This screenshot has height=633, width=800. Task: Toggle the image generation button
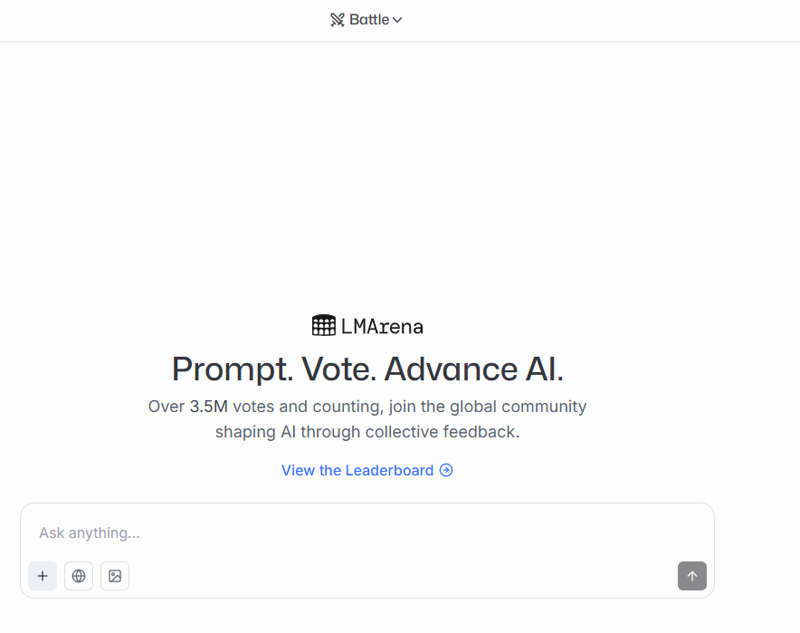pos(115,576)
